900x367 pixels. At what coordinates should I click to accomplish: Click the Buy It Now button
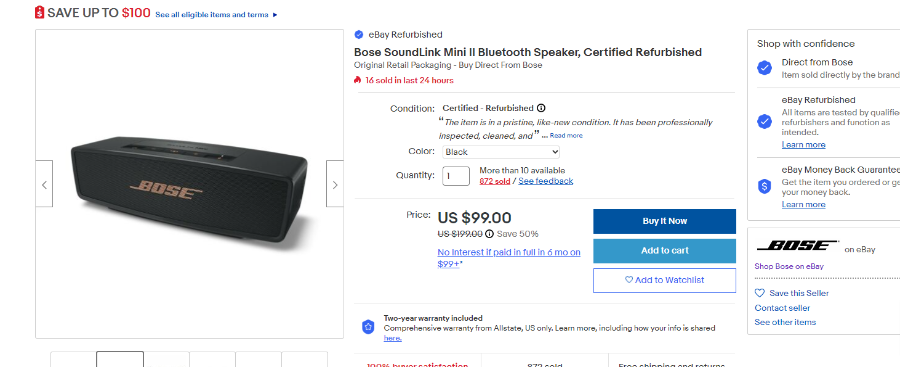point(664,221)
